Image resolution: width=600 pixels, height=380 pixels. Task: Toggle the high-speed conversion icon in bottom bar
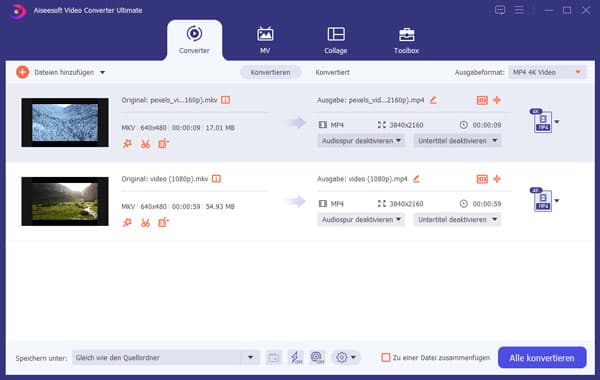[x=317, y=357]
